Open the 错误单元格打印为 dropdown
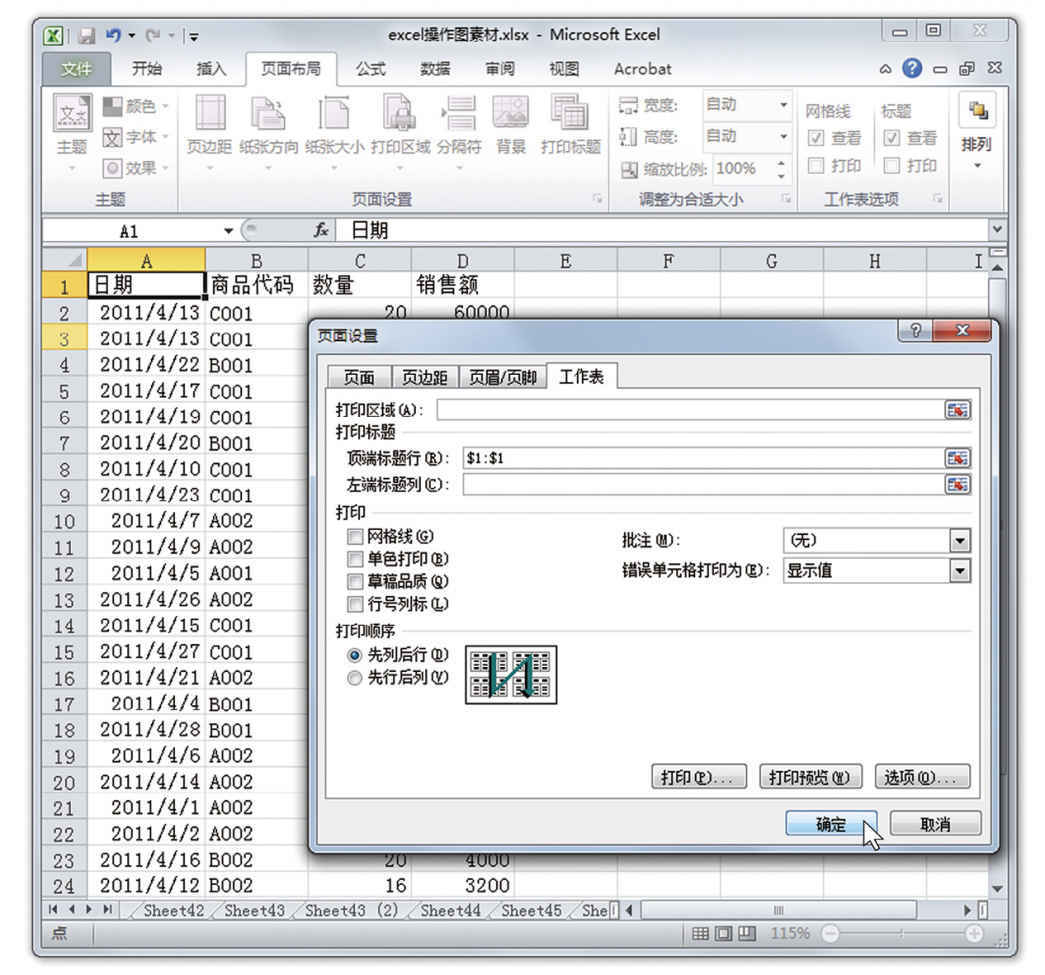Screen dimensions: 1045x975 point(960,571)
